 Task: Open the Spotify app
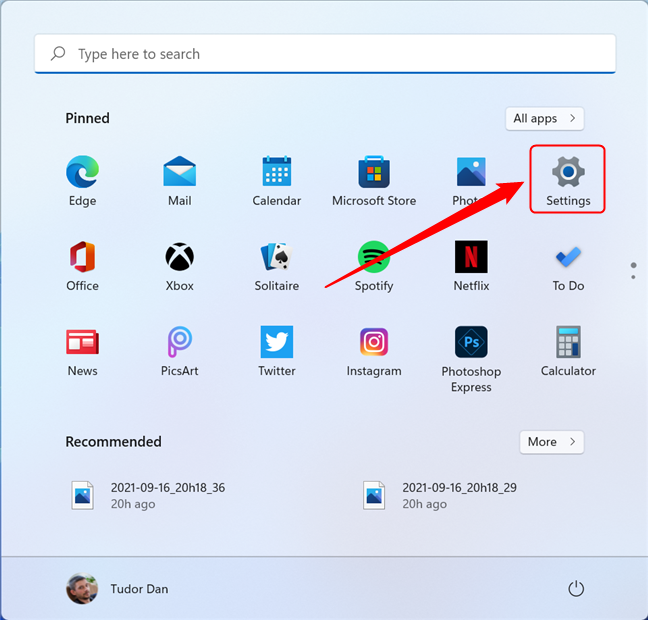(374, 266)
